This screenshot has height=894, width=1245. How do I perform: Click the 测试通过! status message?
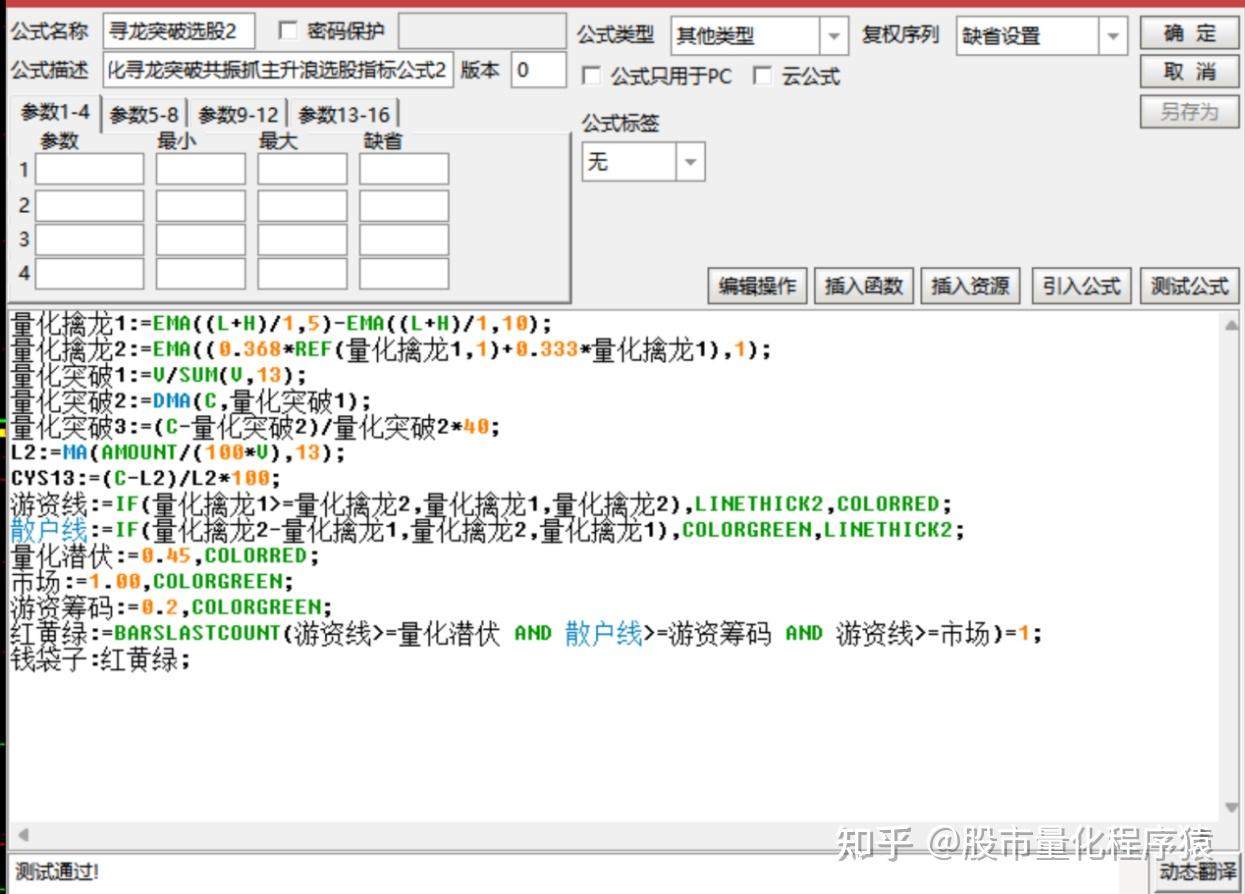pyautogui.click(x=58, y=873)
